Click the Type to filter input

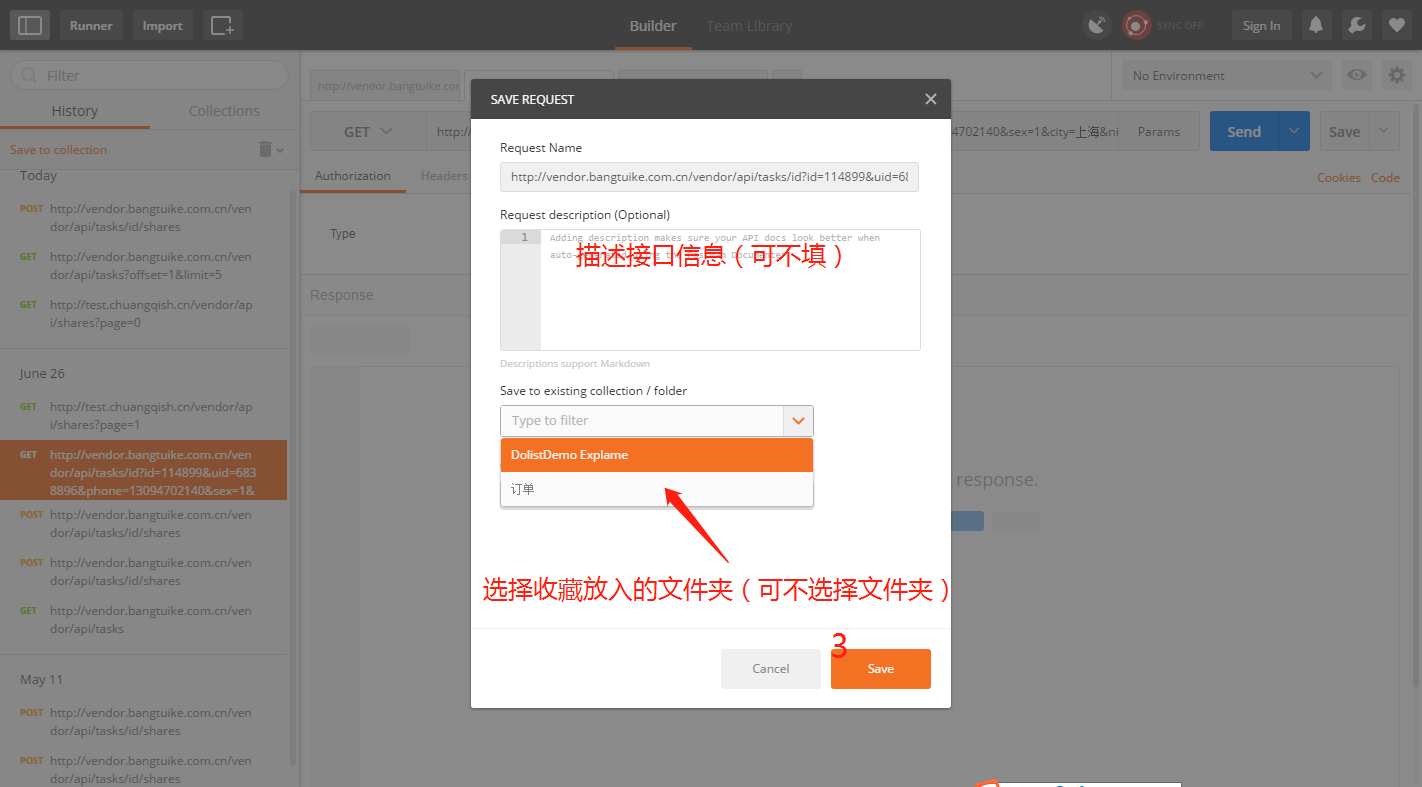pyautogui.click(x=642, y=421)
